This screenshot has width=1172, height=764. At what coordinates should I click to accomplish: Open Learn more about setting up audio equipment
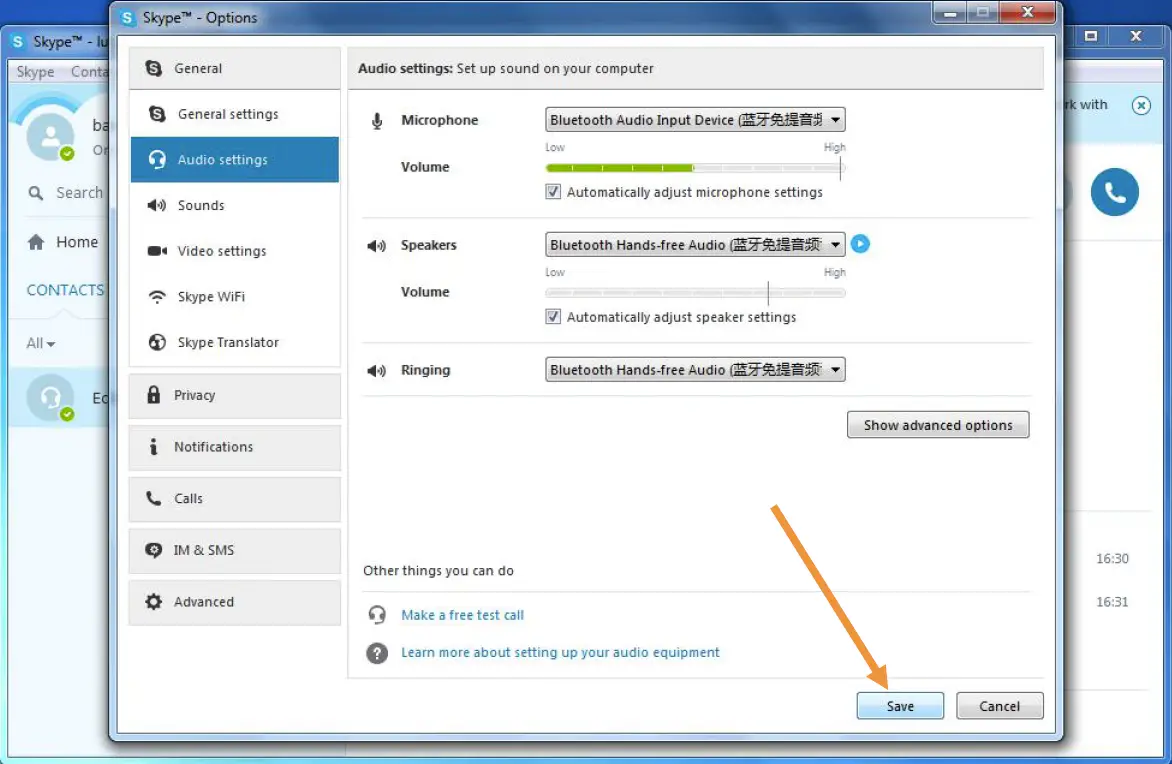coord(560,652)
